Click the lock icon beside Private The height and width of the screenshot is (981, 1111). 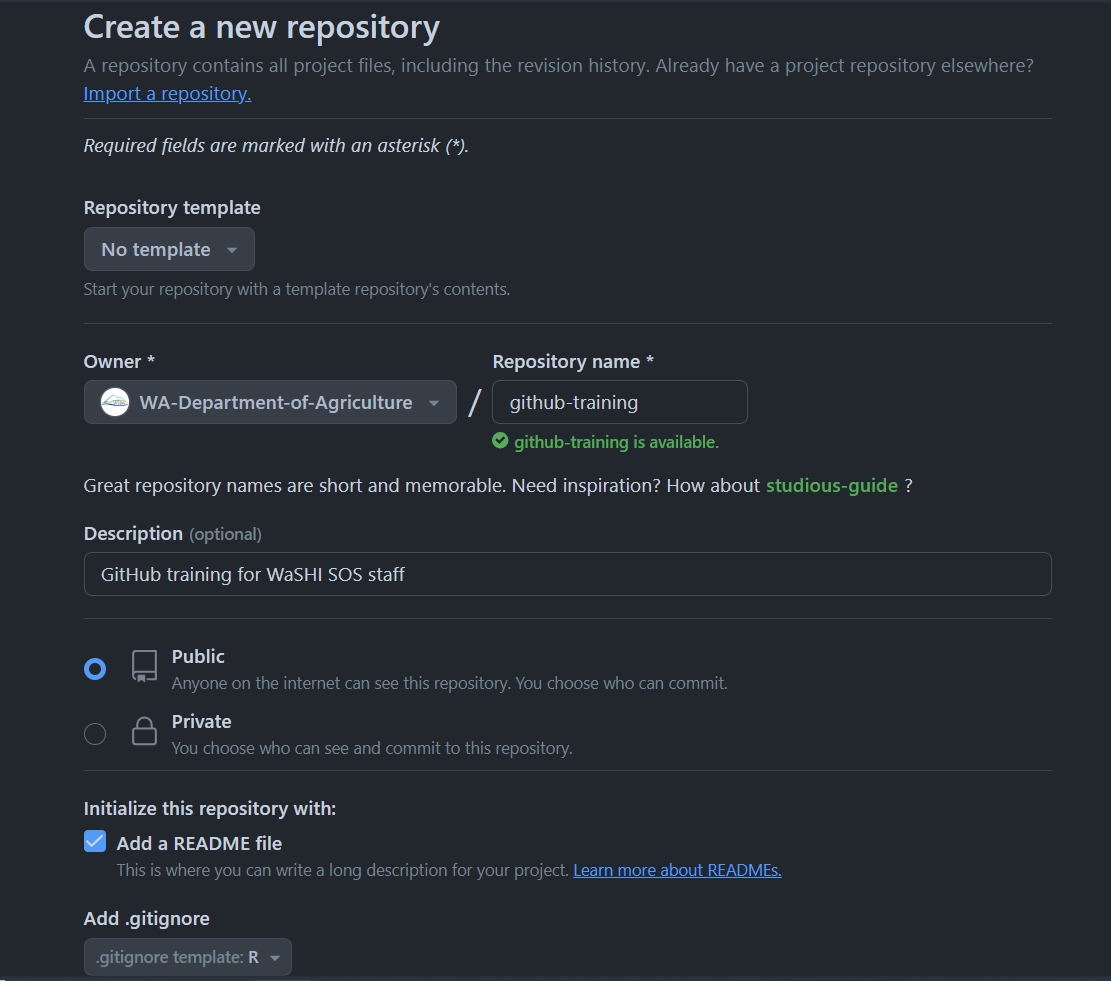pyautogui.click(x=144, y=731)
